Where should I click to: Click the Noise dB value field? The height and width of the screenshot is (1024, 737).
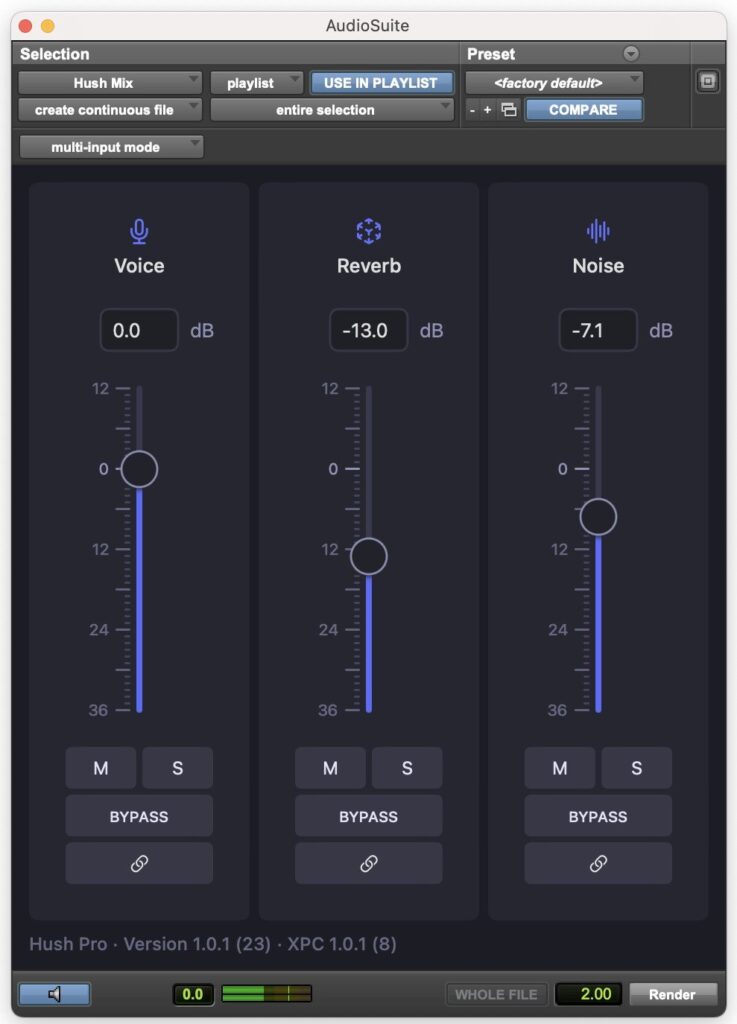coord(597,330)
